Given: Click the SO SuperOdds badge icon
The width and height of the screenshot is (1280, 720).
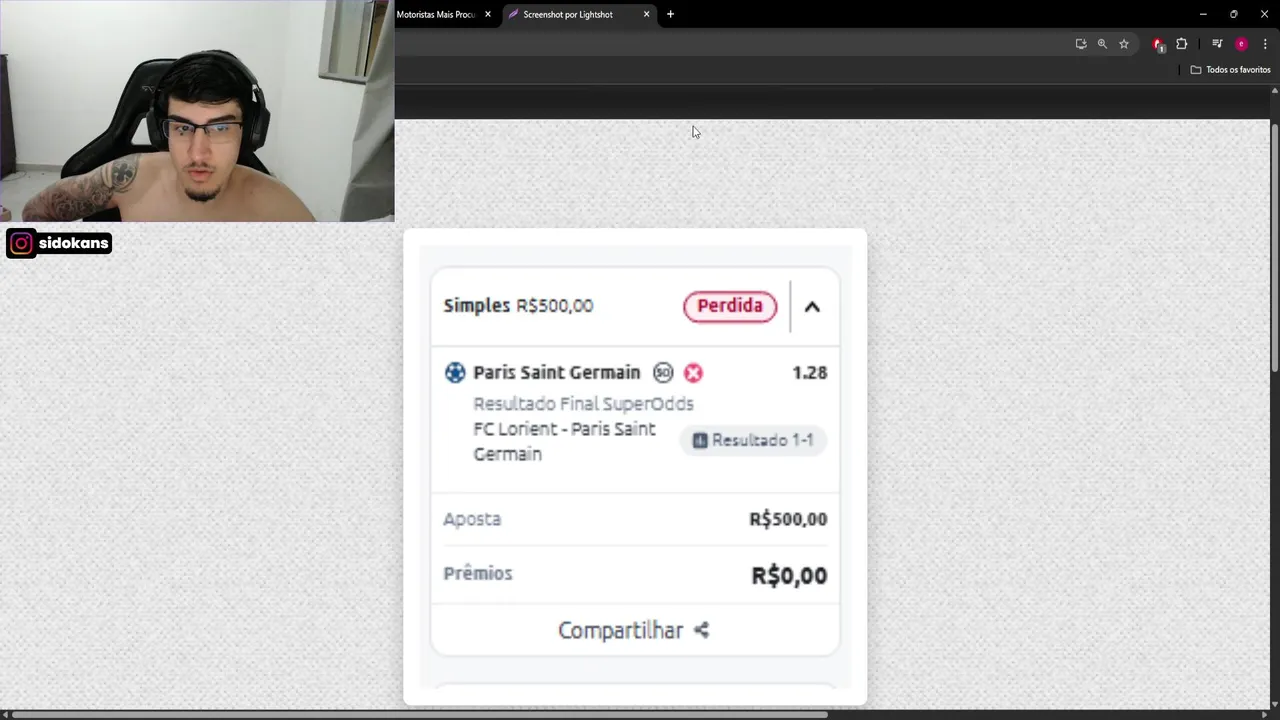Looking at the screenshot, I should coord(663,373).
